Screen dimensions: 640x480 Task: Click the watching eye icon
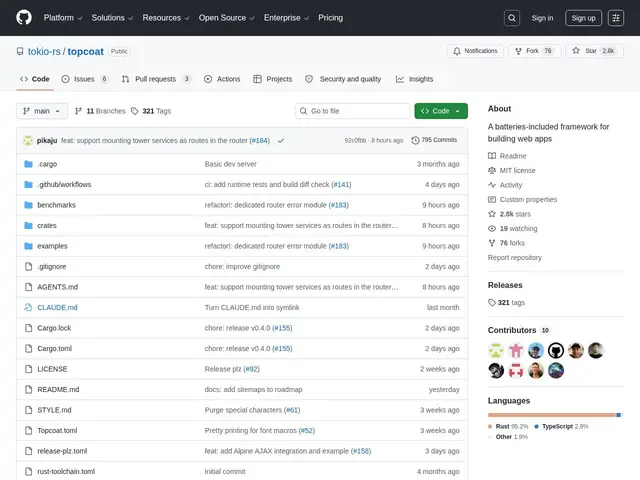coord(492,229)
